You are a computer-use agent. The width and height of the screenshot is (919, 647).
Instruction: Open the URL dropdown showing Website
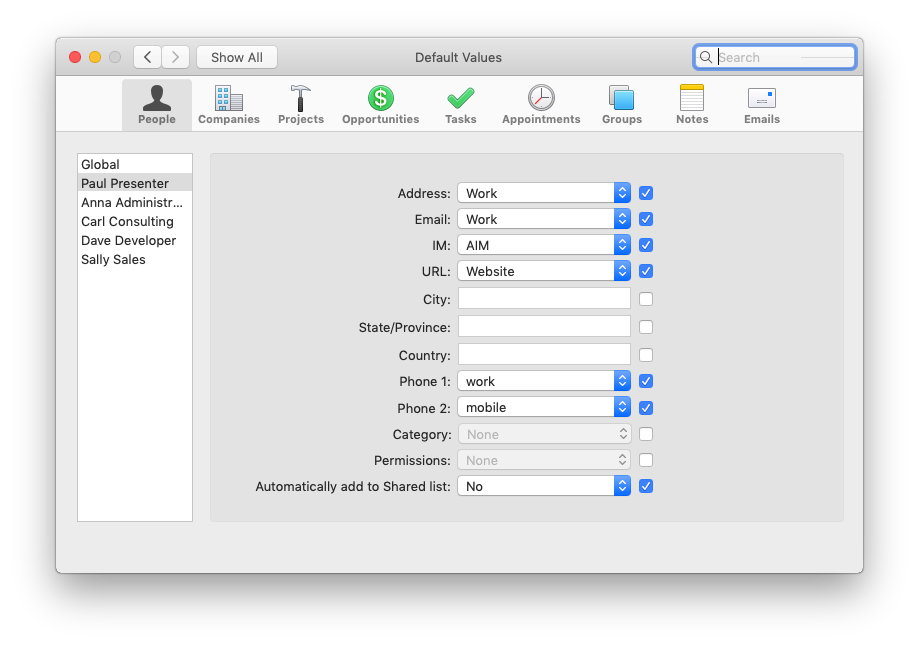544,271
